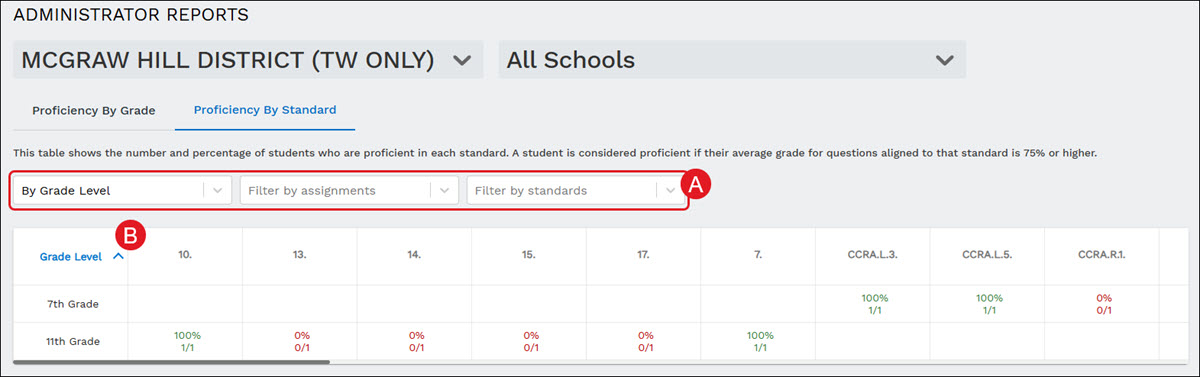Sort by Grade Level column header
Image resolution: width=1200 pixels, height=377 pixels.
pyautogui.click(x=71, y=257)
